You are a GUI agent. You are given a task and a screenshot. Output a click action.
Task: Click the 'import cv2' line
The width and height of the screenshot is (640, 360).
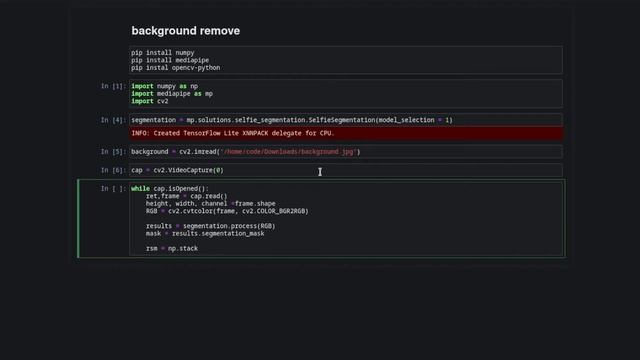click(x=149, y=101)
